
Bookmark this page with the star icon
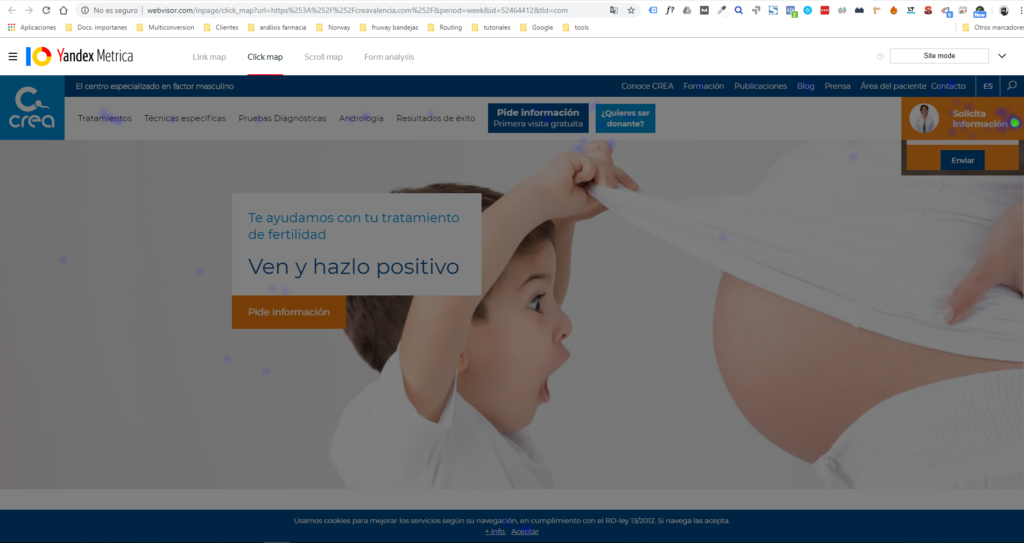click(x=631, y=10)
